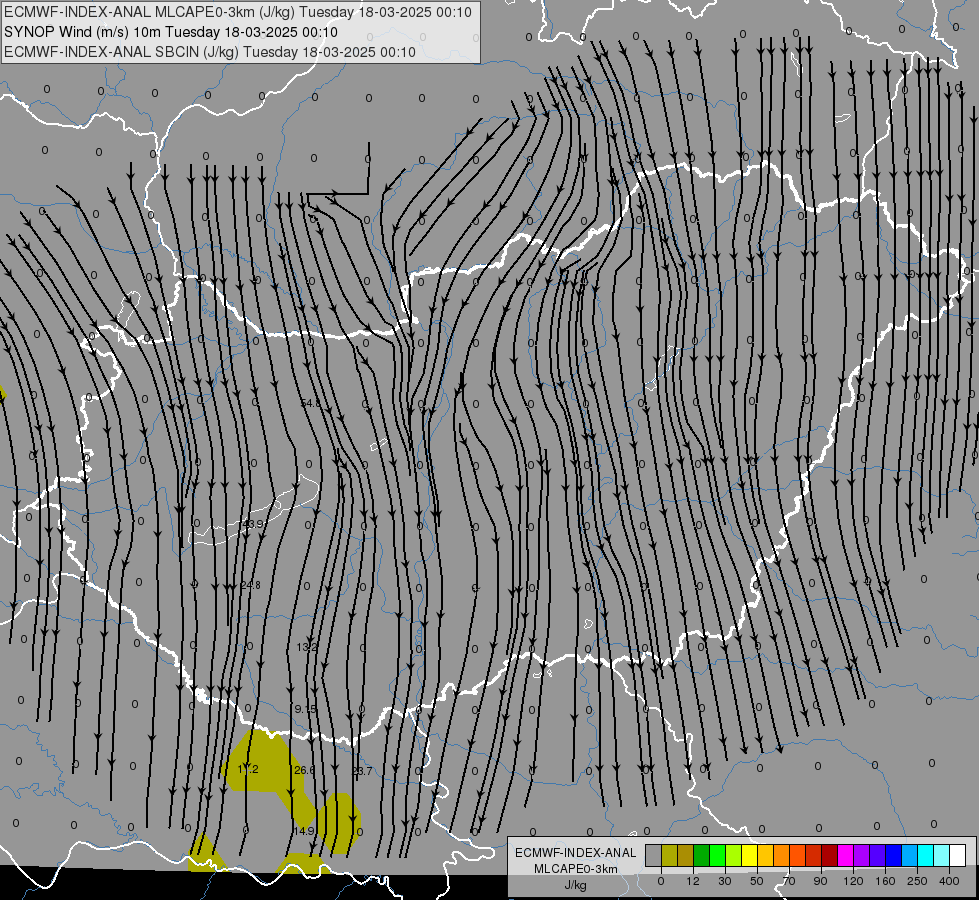Pick the magenta legend swatch
This screenshot has width=979, height=900.
click(x=846, y=855)
